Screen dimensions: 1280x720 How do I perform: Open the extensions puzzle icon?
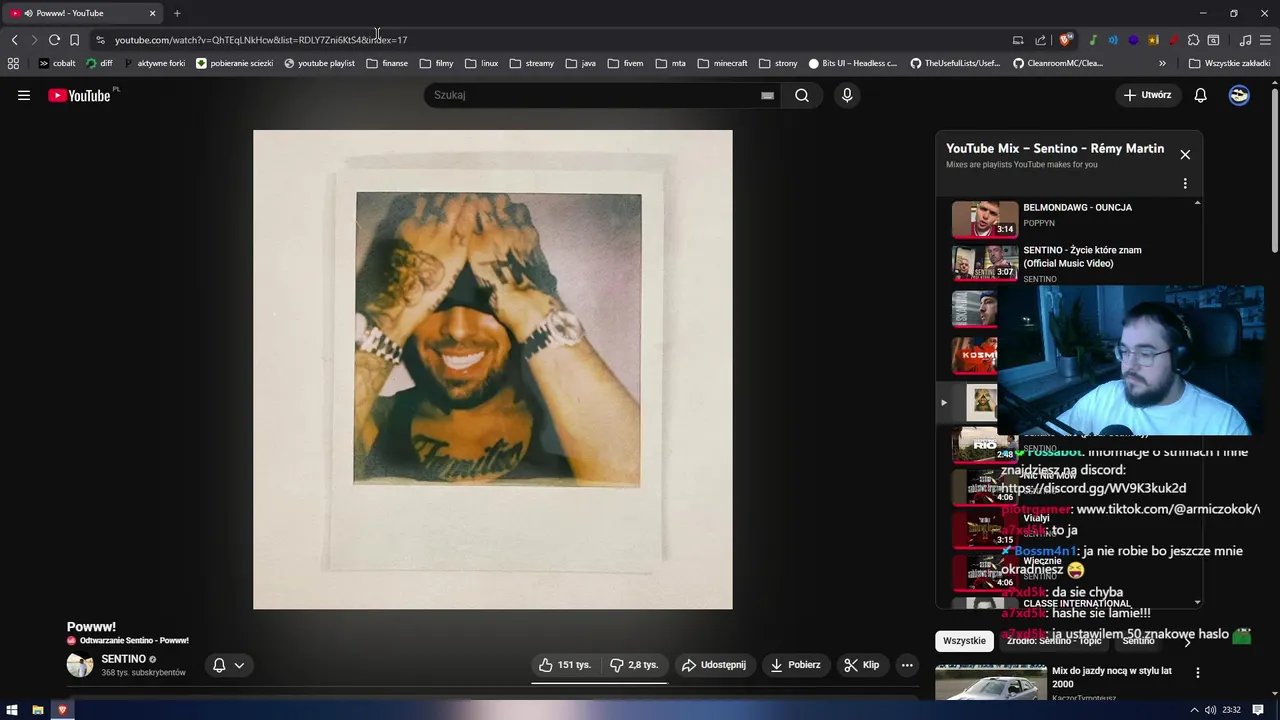[1193, 40]
